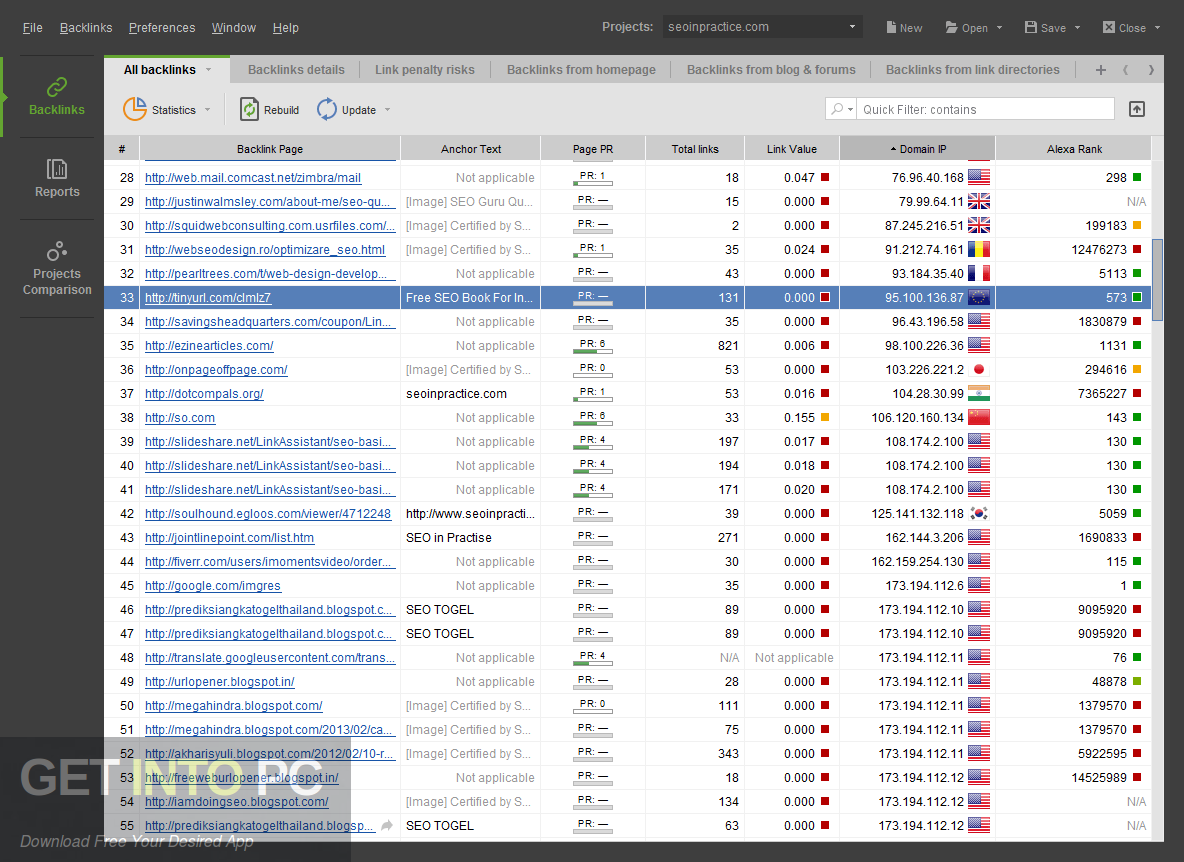Click the Rebuild icon
Viewport: 1184px width, 862px height.
point(249,109)
